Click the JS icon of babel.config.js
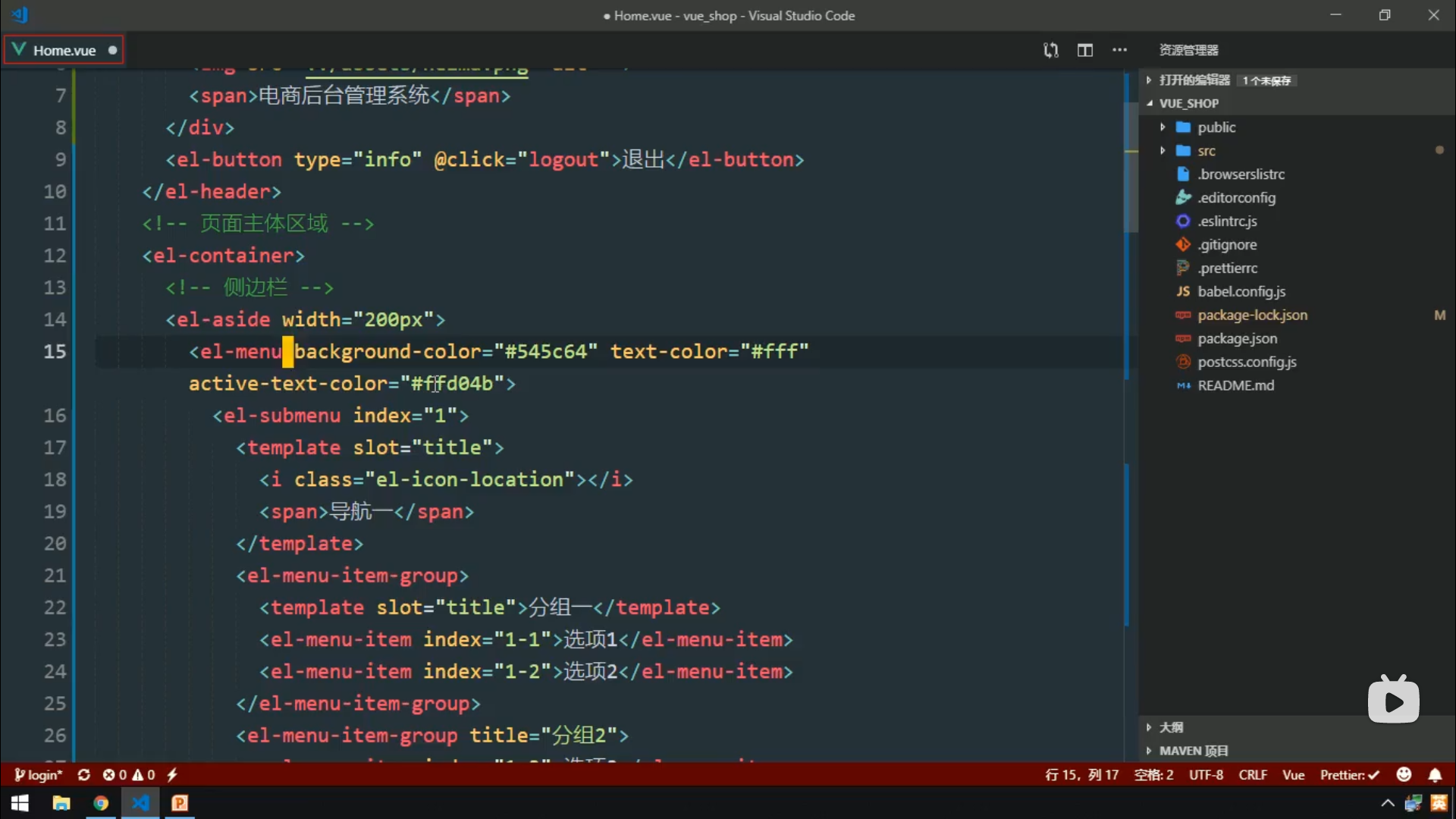 tap(1183, 291)
